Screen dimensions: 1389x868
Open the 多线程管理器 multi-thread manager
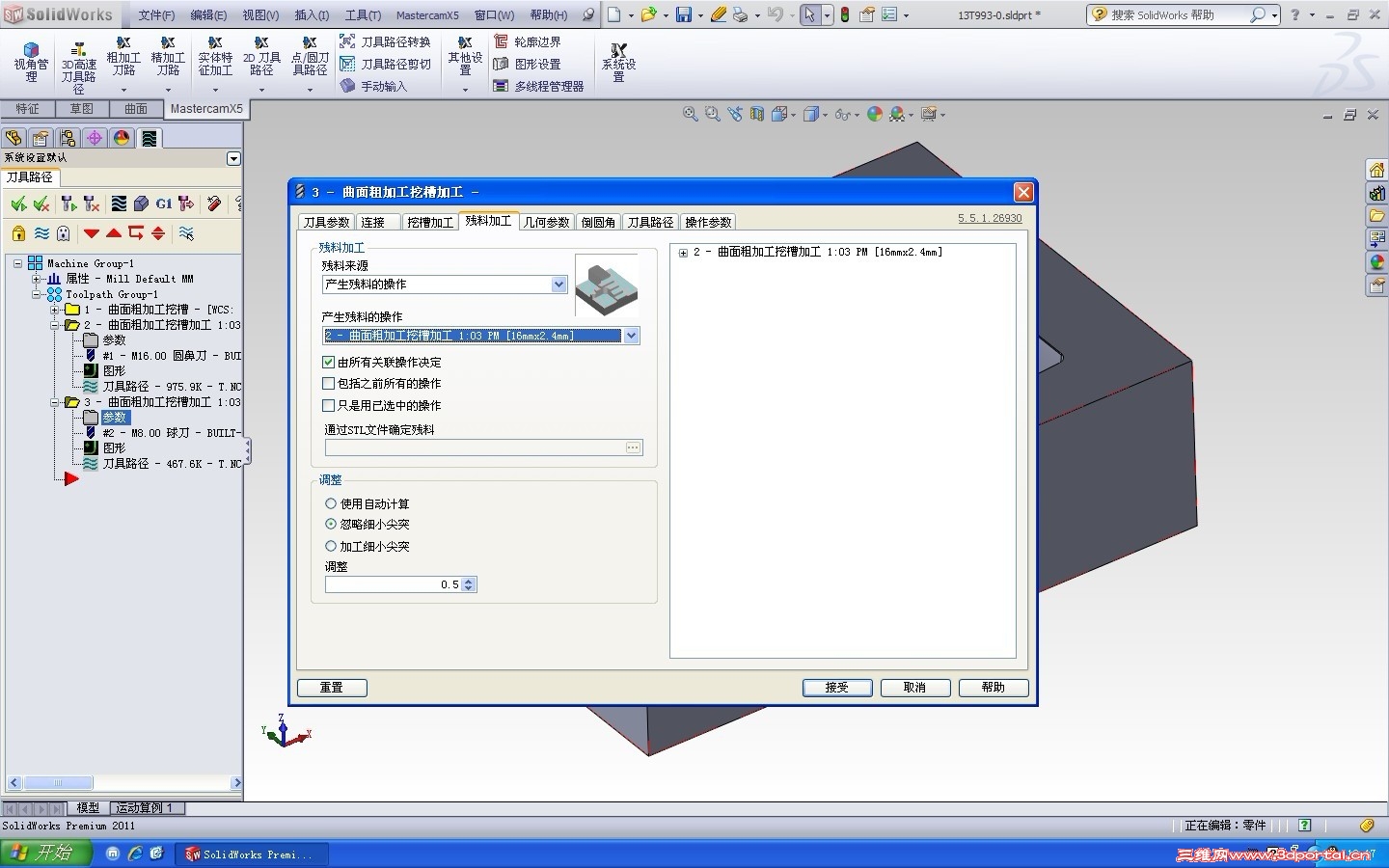point(538,86)
